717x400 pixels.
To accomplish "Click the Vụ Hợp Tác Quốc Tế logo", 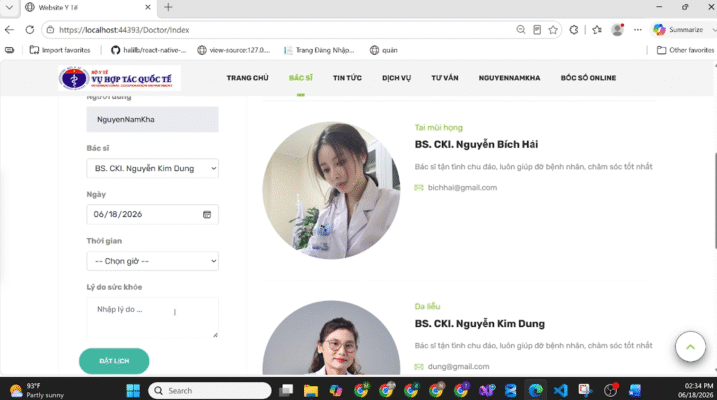I will (x=119, y=78).
